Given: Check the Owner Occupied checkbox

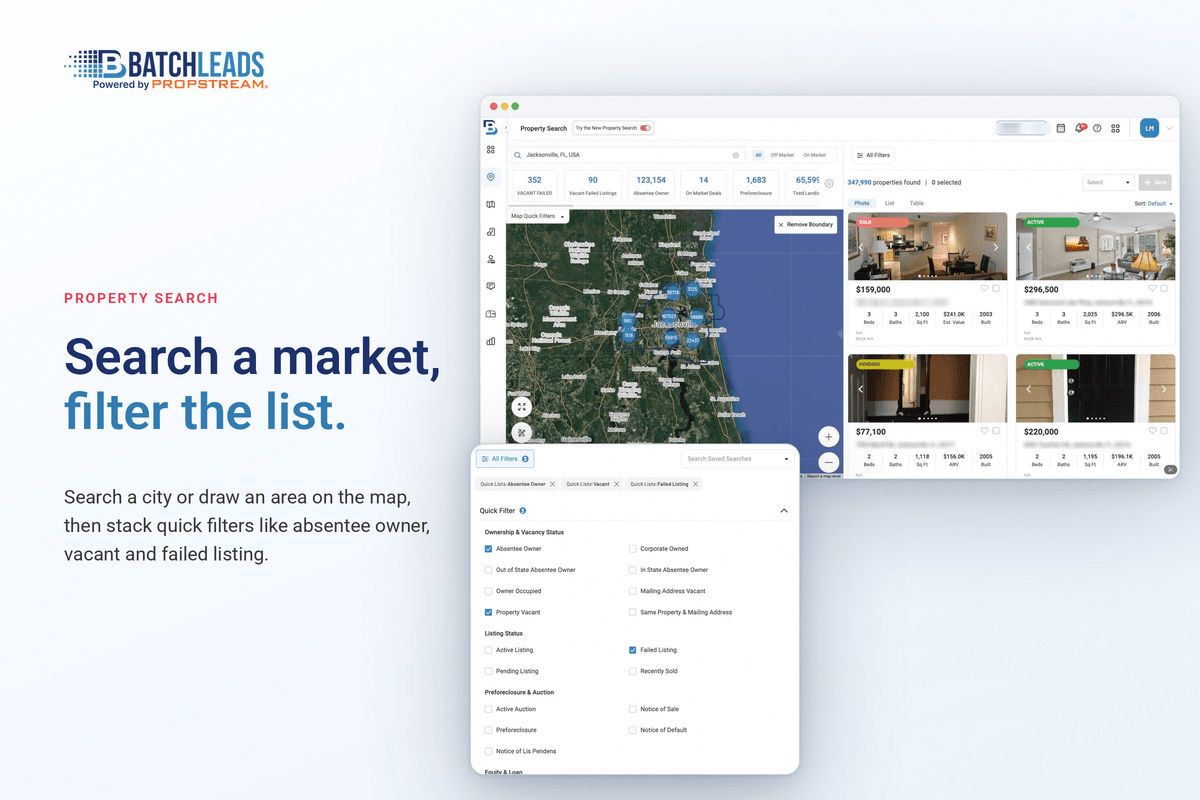Looking at the screenshot, I should tap(488, 591).
